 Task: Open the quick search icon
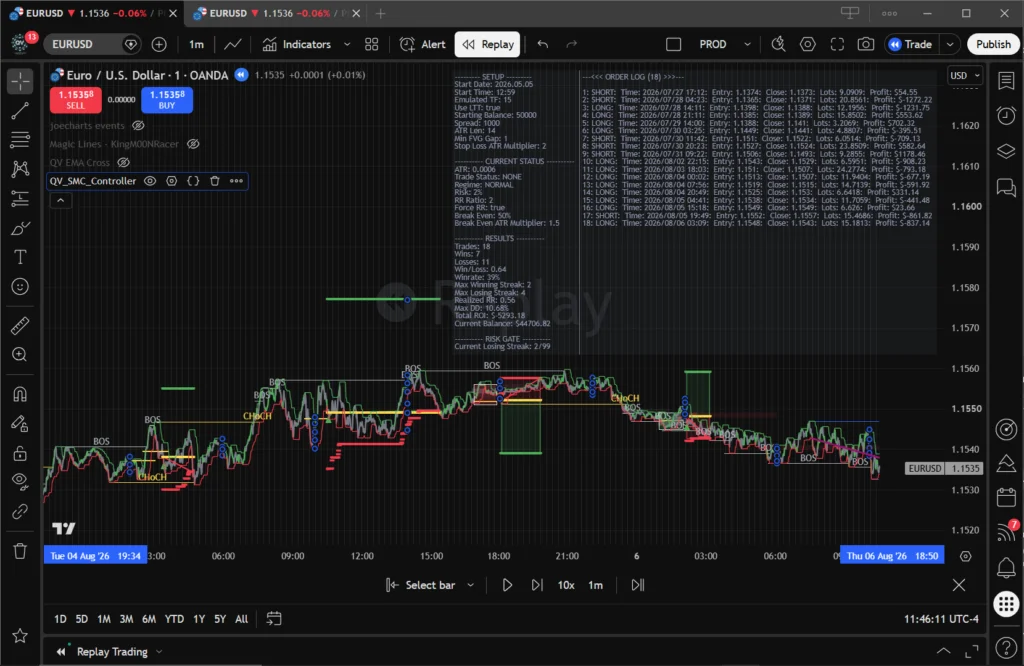pyautogui.click(x=778, y=44)
